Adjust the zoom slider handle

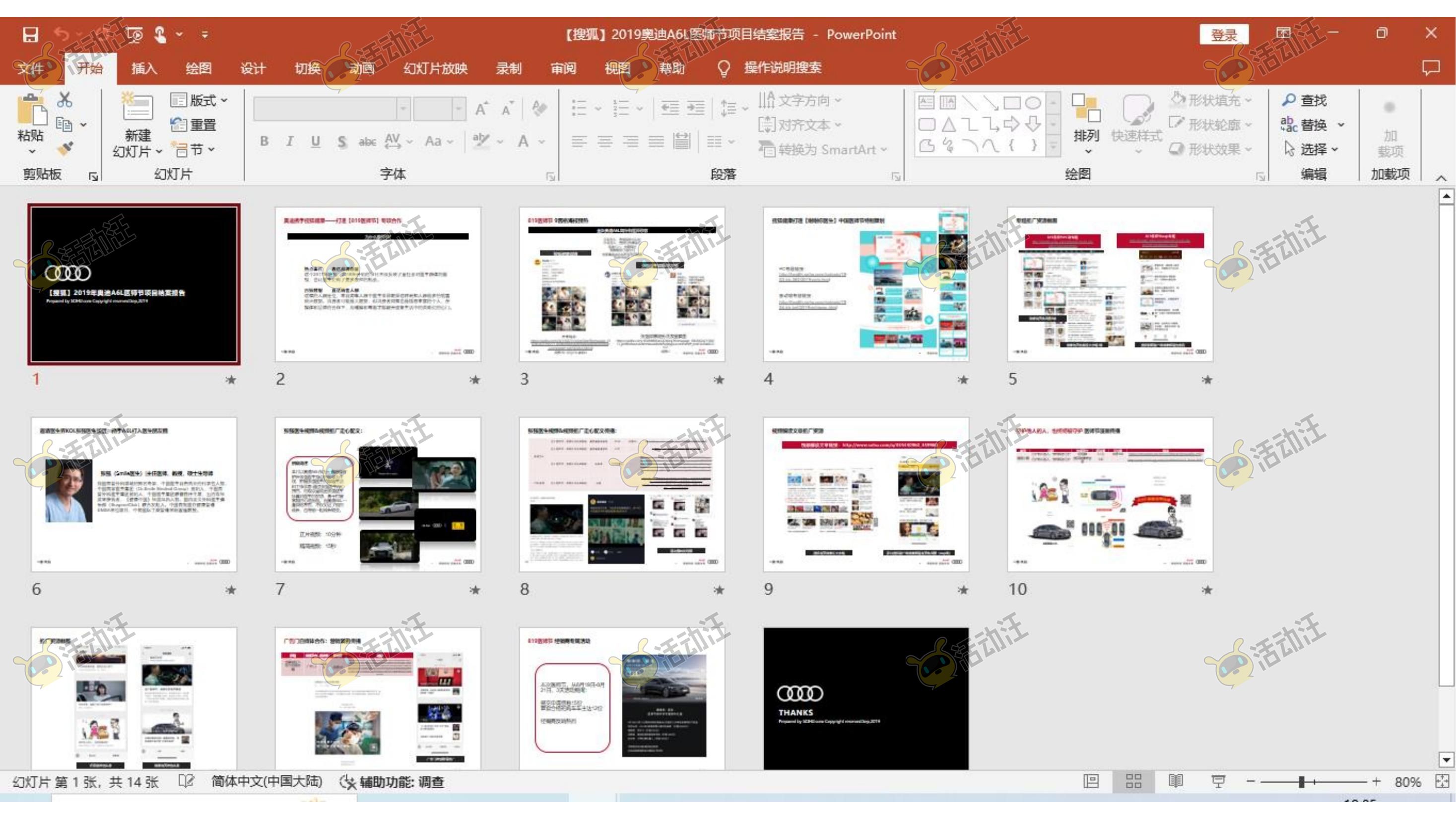(x=1302, y=782)
